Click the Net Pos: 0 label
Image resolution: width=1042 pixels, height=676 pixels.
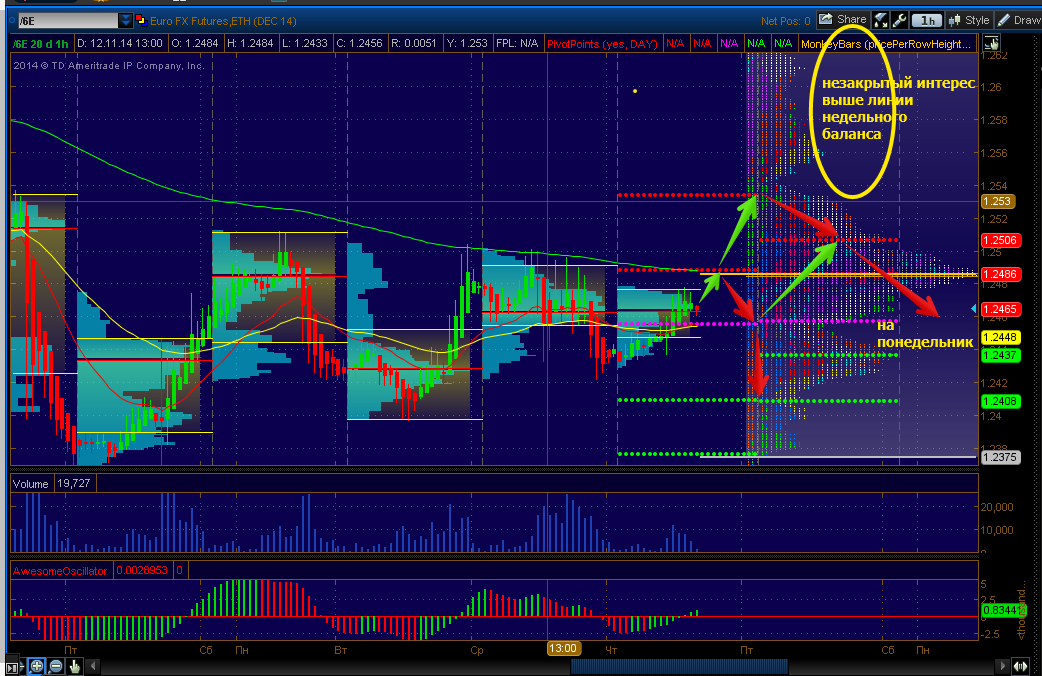click(785, 21)
